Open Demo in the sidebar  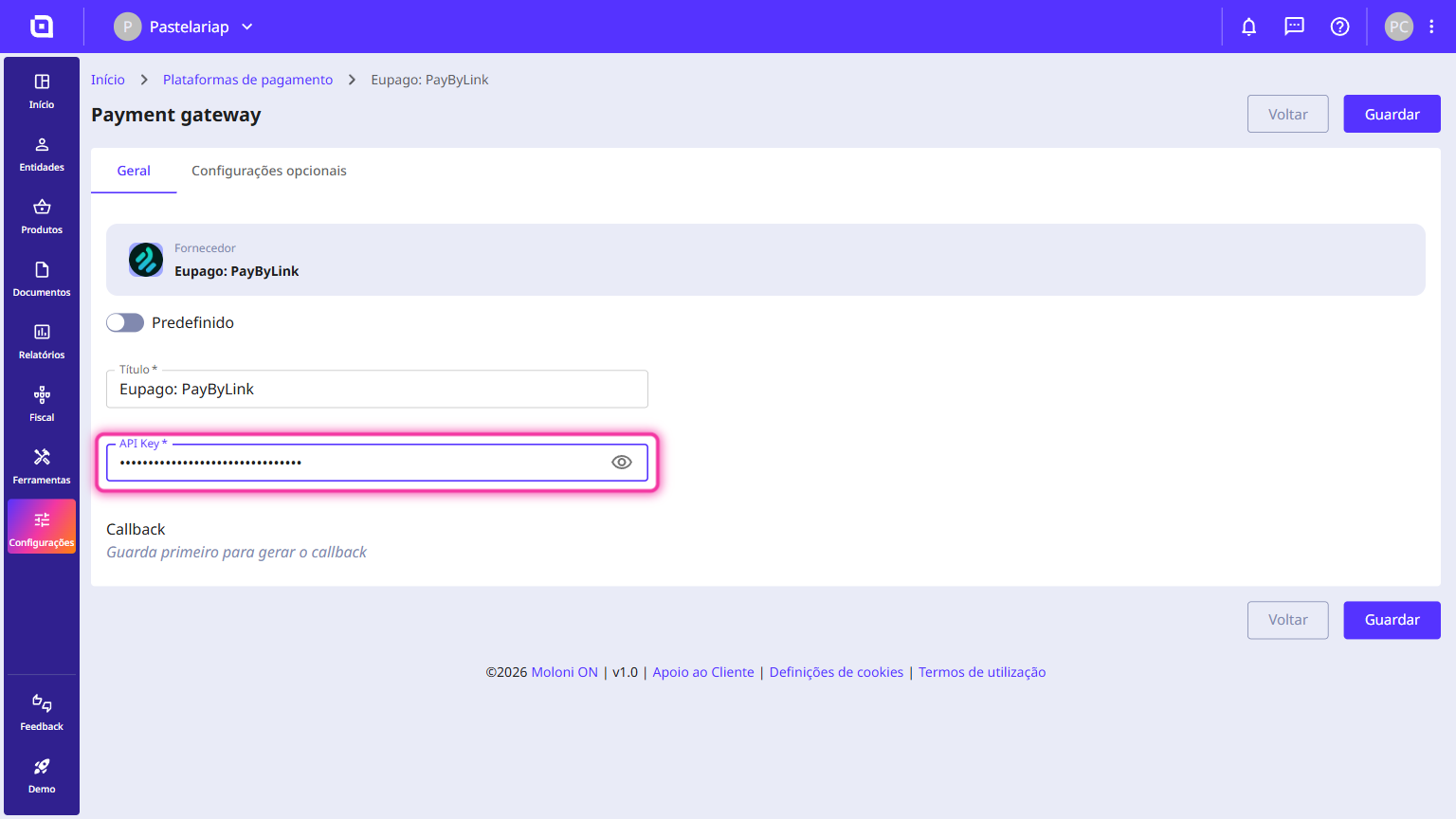42,775
